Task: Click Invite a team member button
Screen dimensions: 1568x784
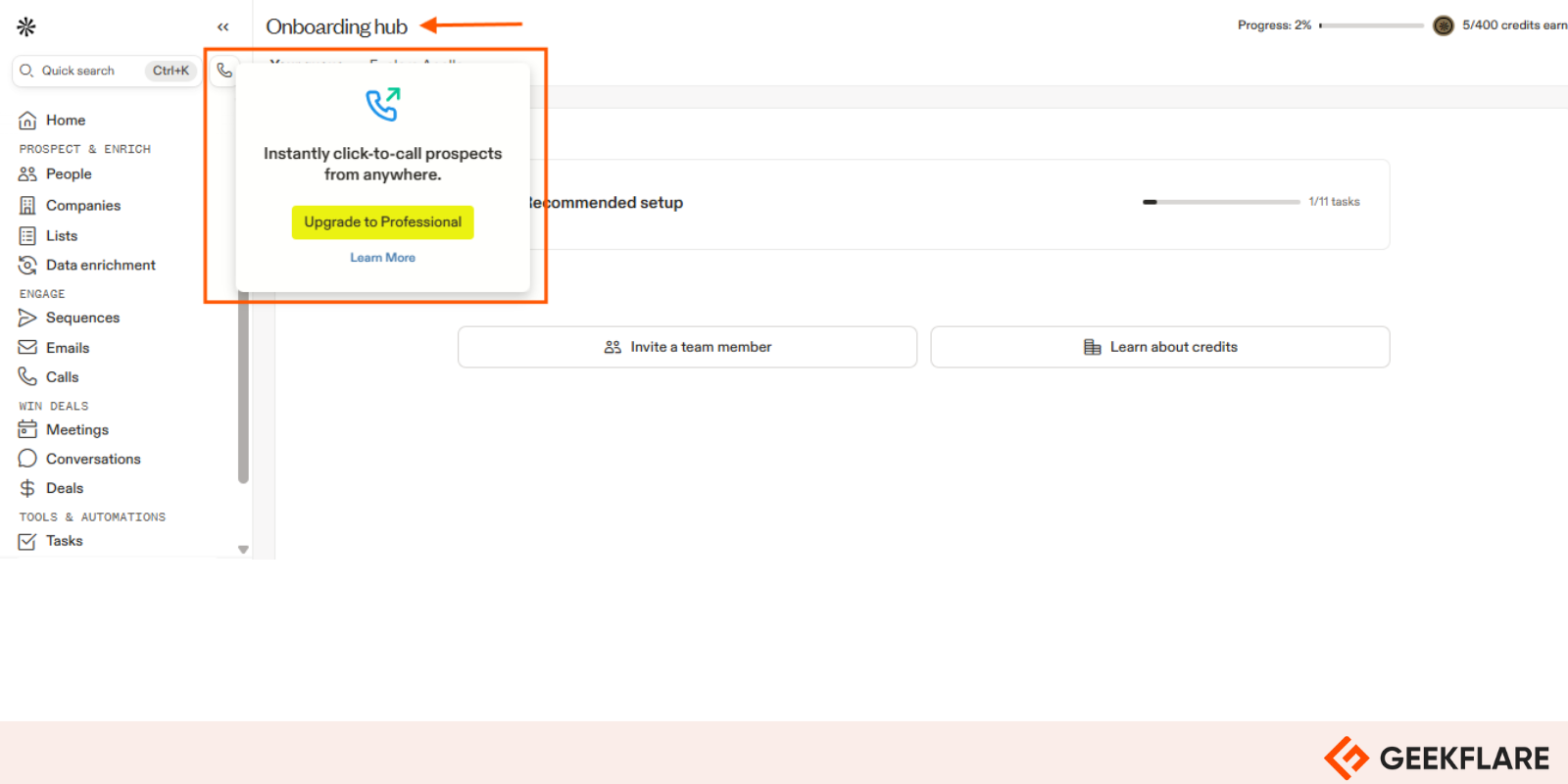Action: pos(687,347)
